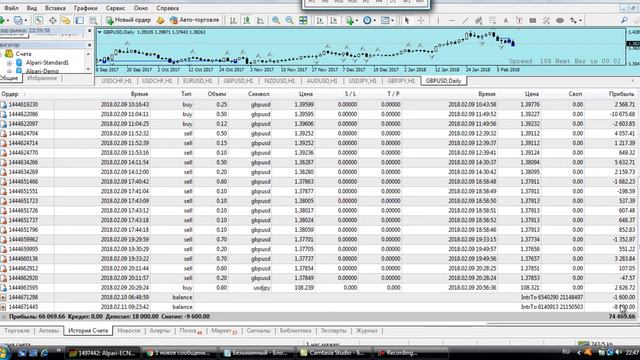The width and height of the screenshot is (640, 360).
Task: Tile chart windows icon
Action: click(x=303, y=20)
